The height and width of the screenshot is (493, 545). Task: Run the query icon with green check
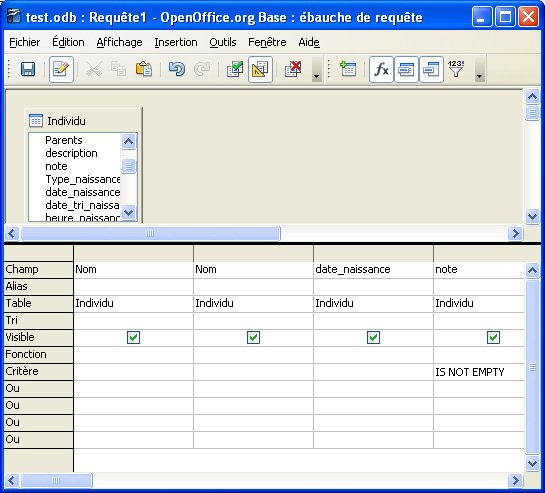click(x=235, y=69)
